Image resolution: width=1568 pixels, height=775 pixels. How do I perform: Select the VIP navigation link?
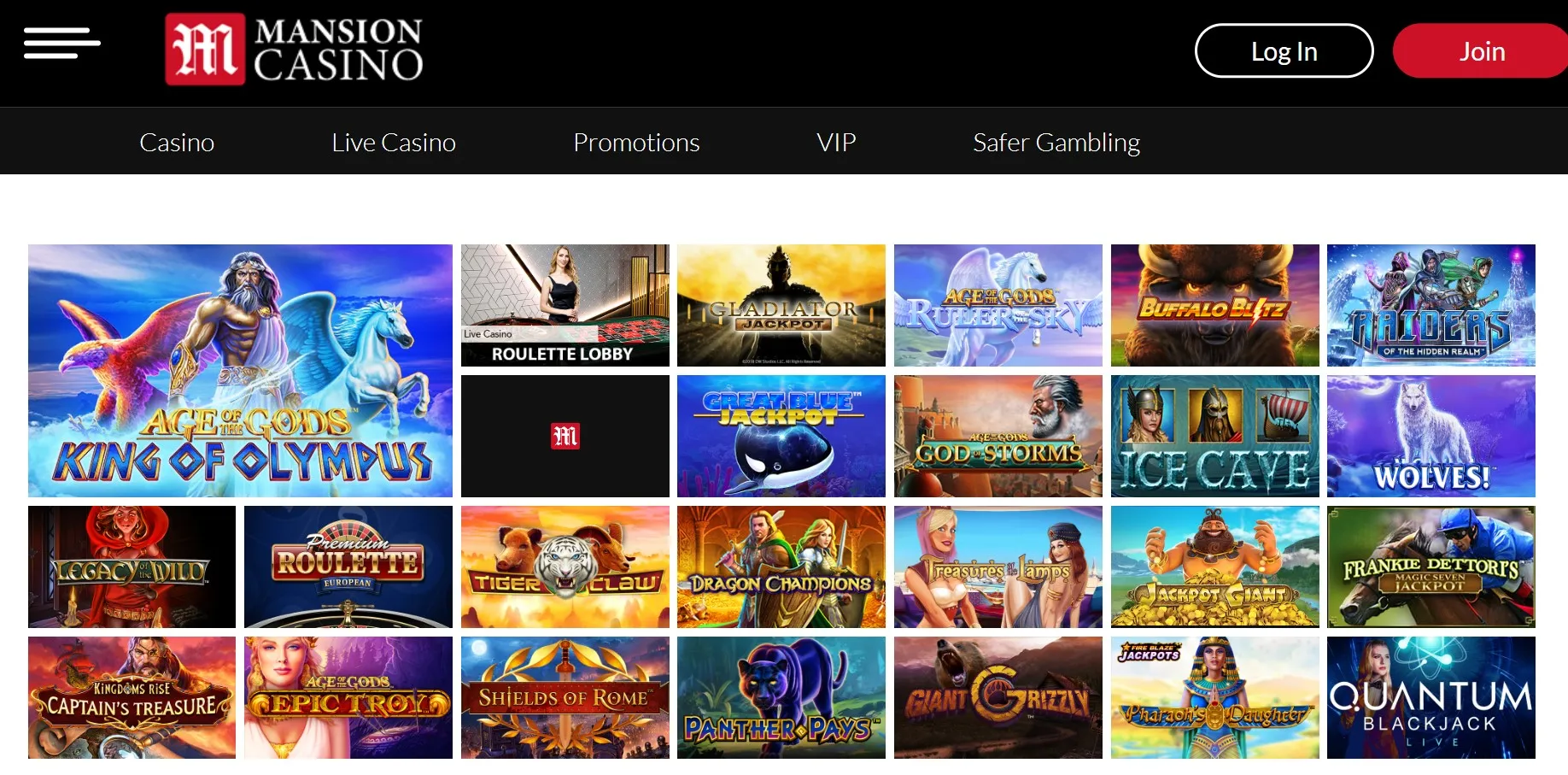pos(836,142)
